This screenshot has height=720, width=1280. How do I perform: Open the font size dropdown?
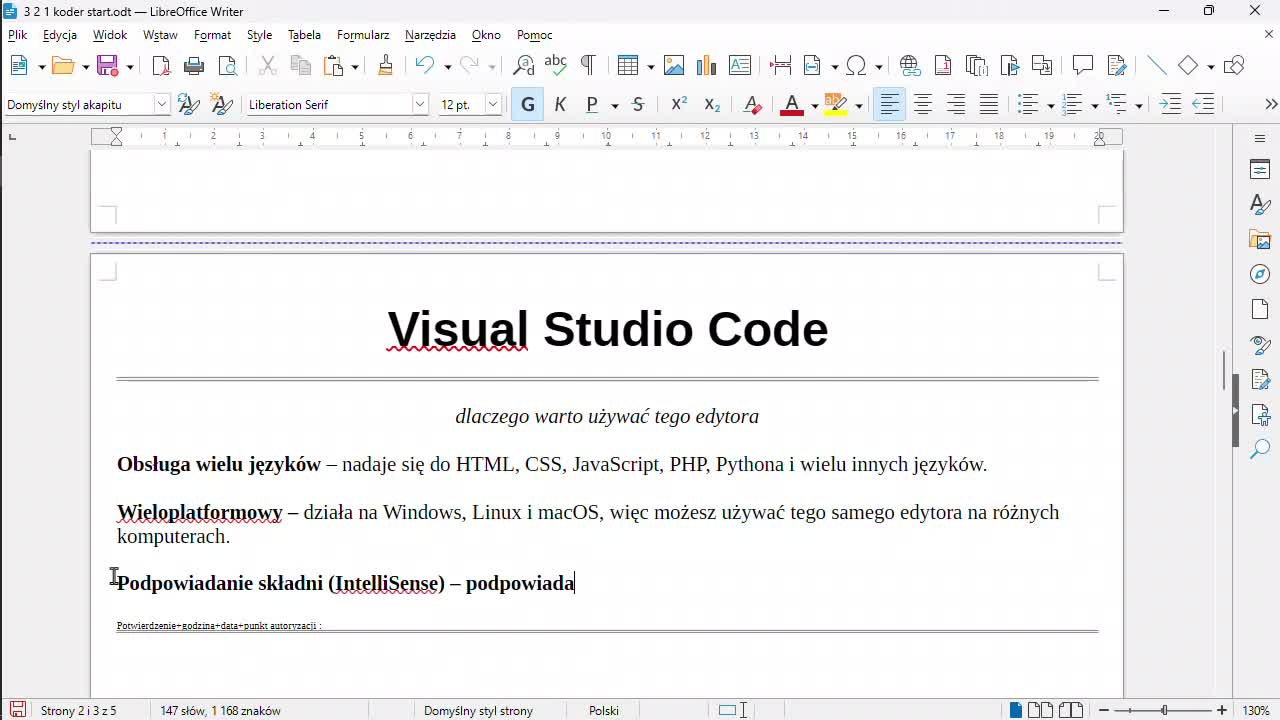[493, 105]
